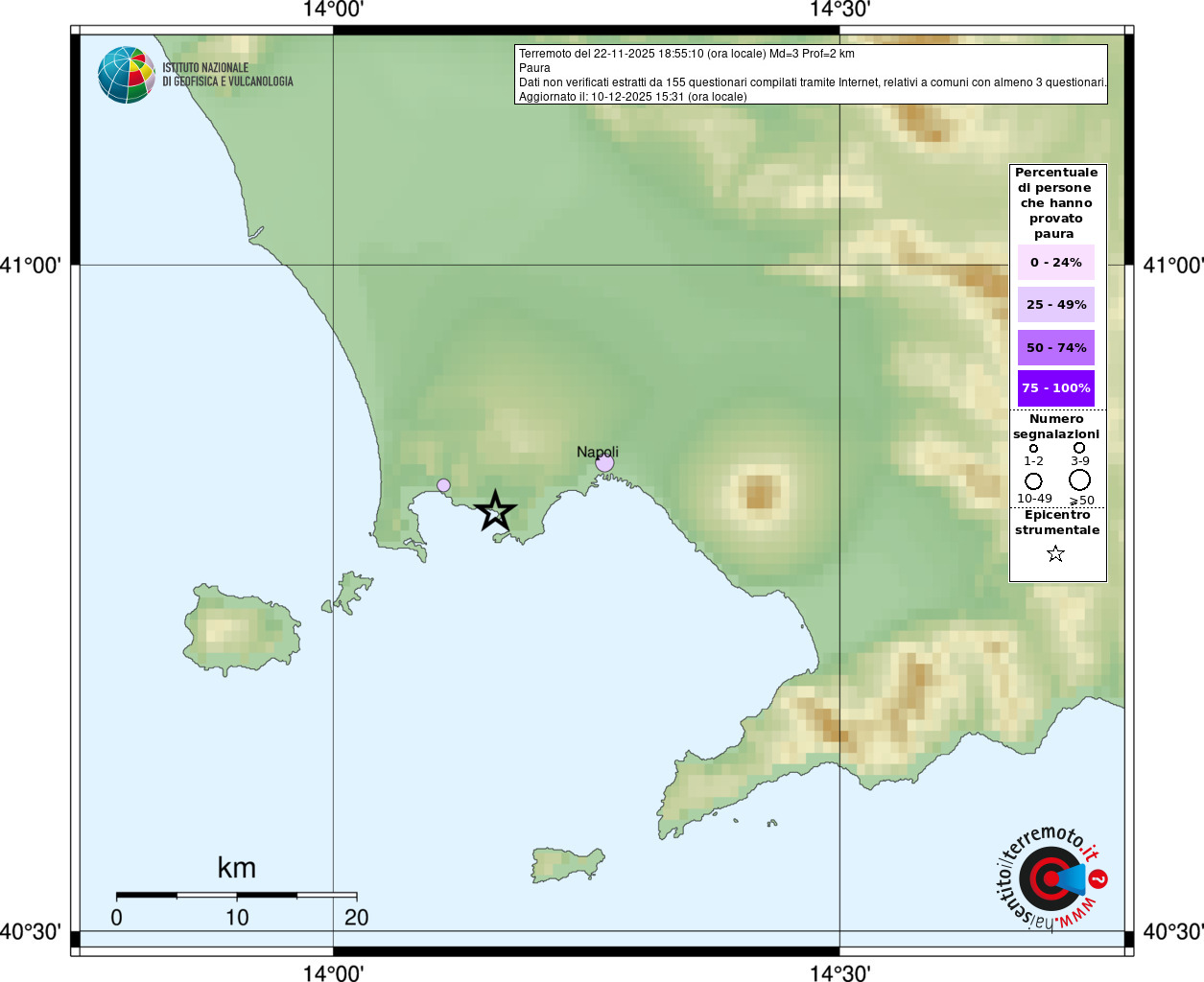Select the small circle marker west of the epicenter
Viewport: 1204px width, 982px height.
tap(443, 485)
